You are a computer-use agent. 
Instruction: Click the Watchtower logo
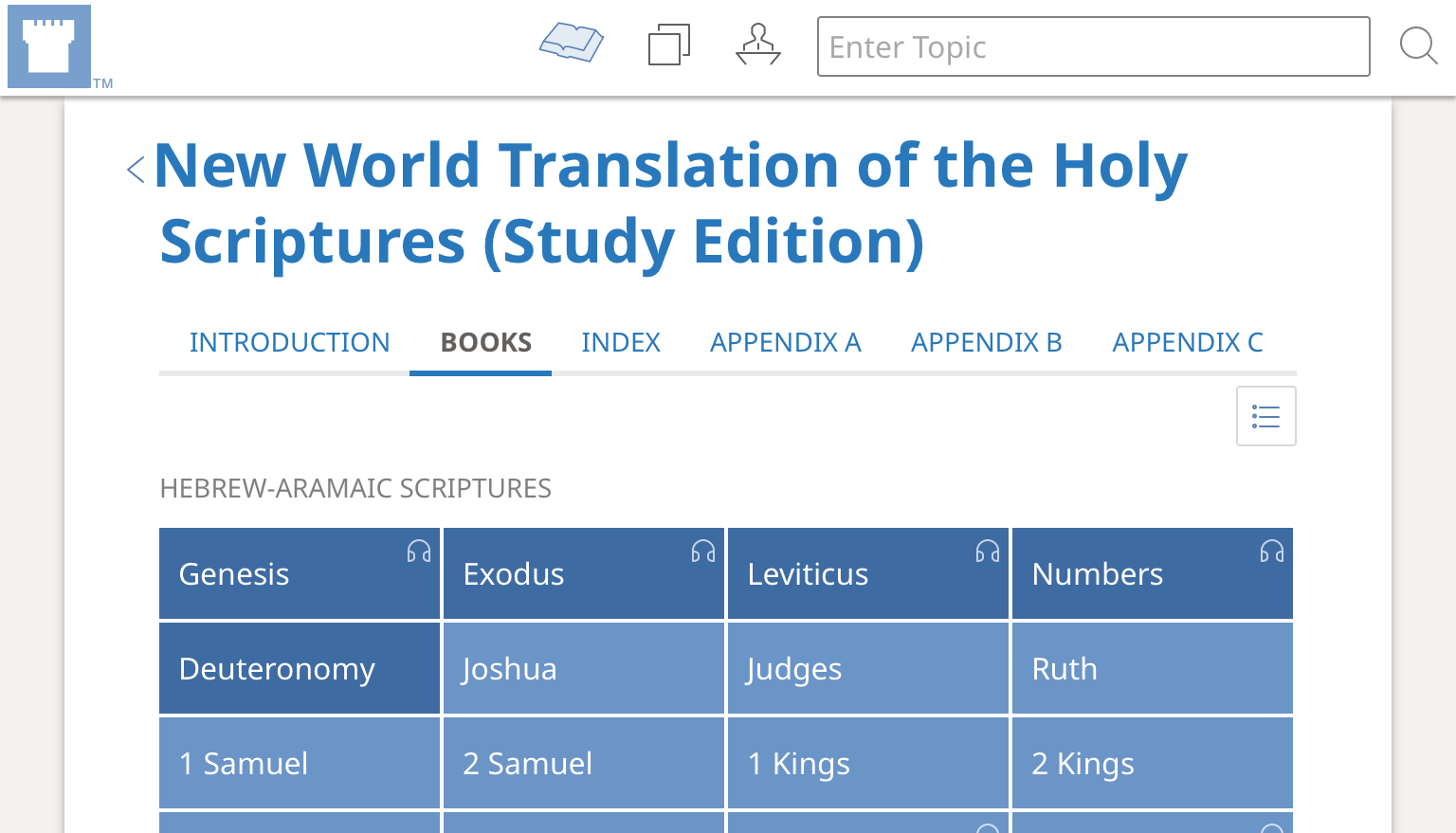(x=49, y=45)
